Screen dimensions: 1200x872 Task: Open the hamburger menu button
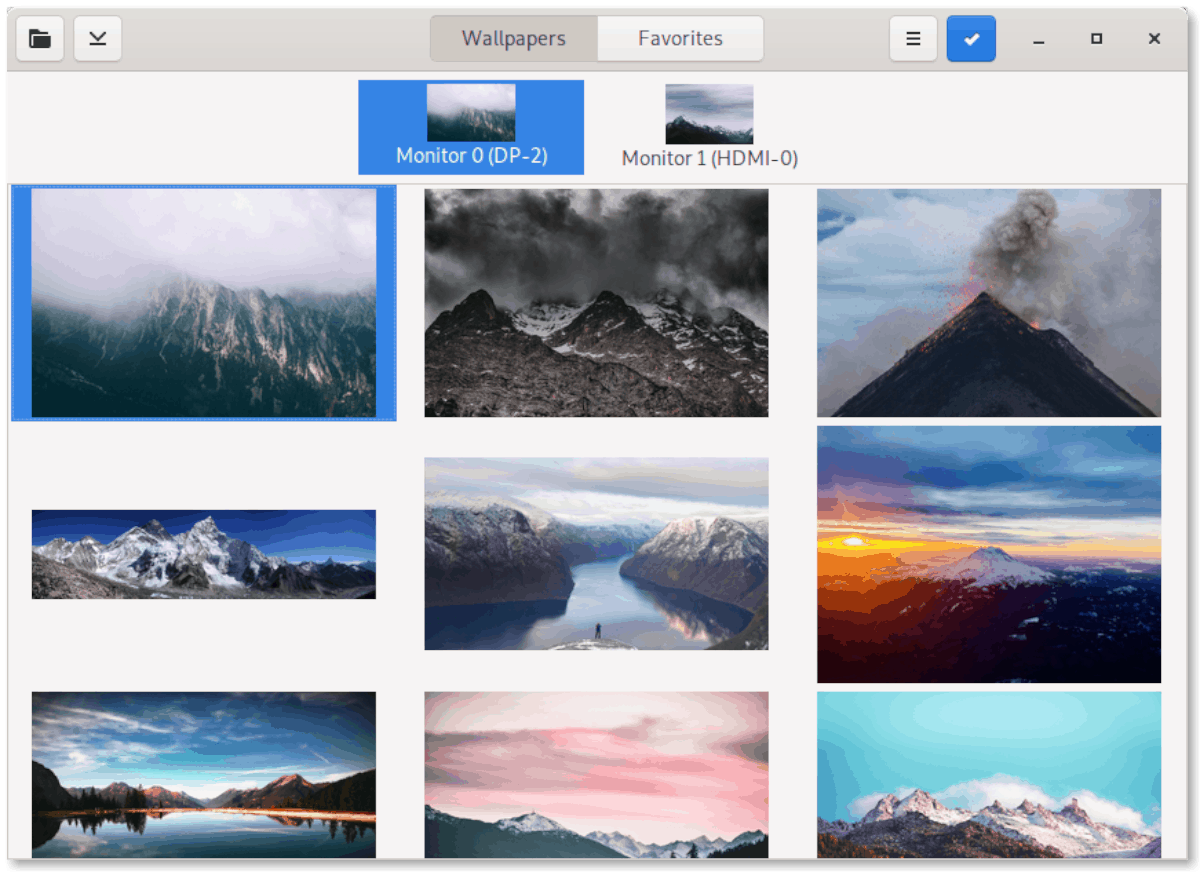(913, 39)
